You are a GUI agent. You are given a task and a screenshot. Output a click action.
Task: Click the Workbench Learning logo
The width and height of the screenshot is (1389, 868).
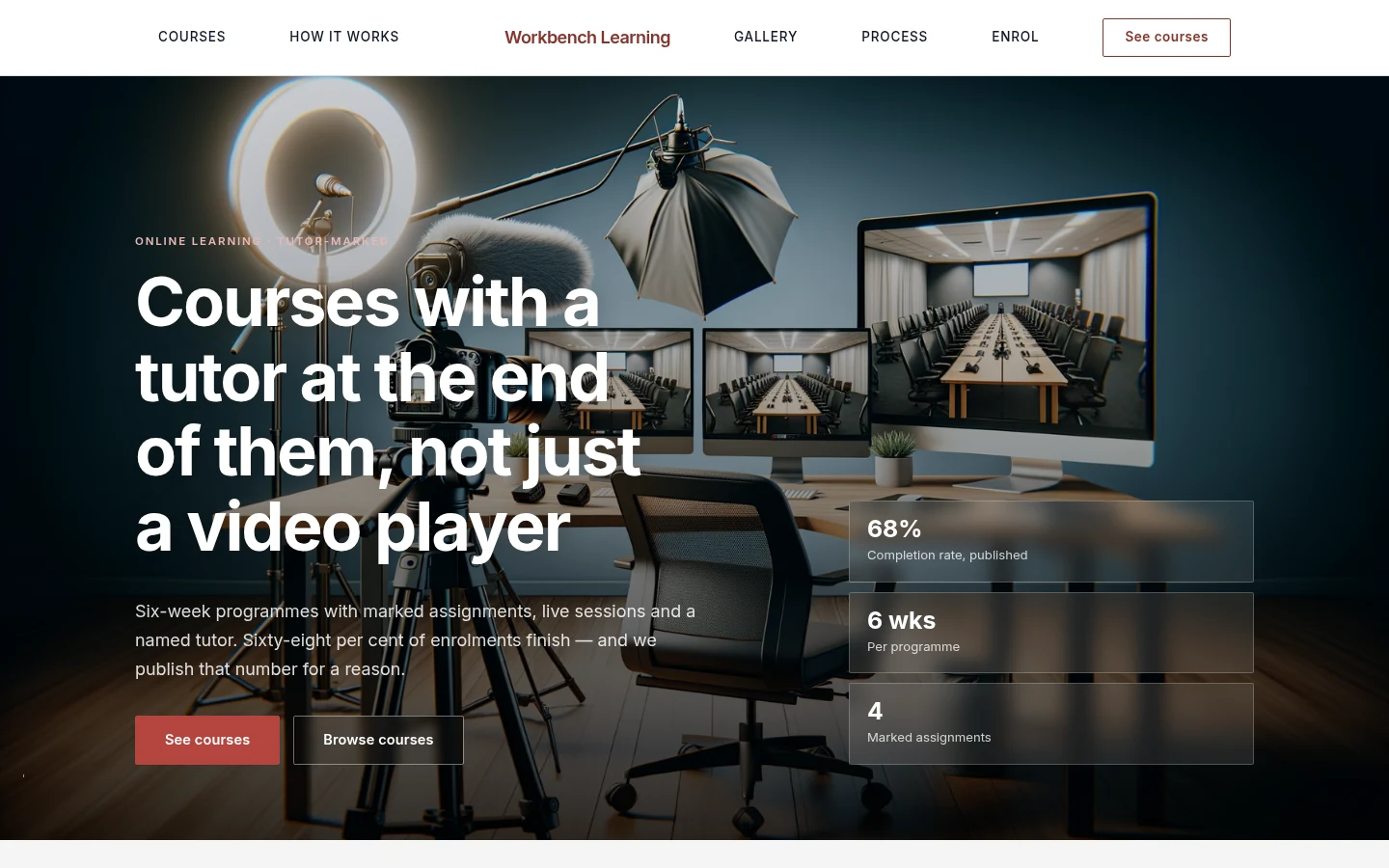point(587,38)
